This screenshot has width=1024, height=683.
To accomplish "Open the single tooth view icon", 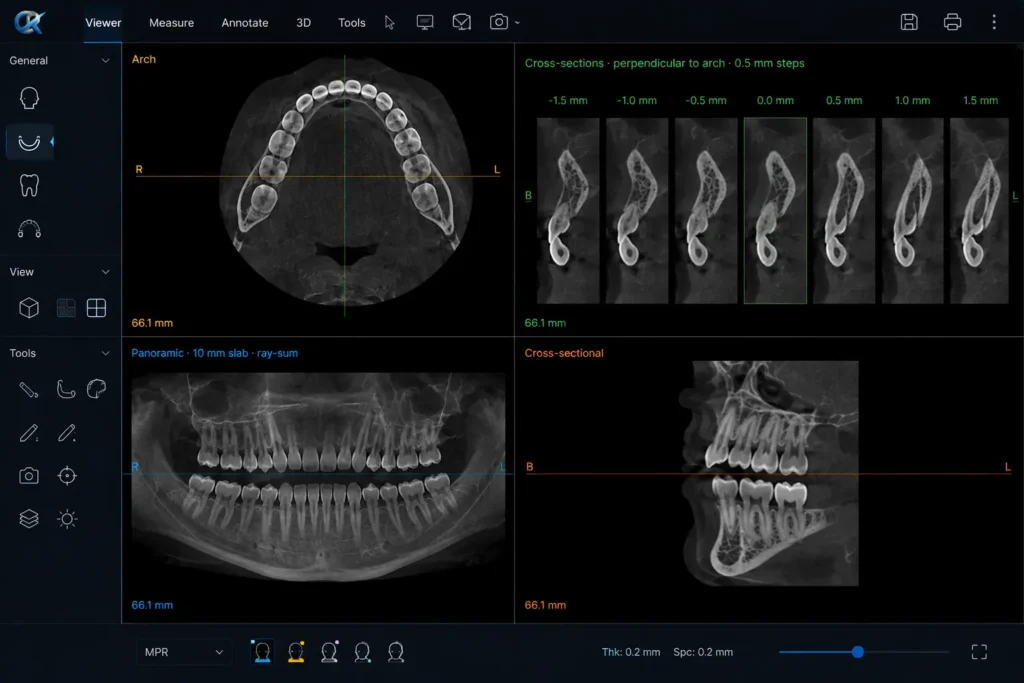I will [x=29, y=185].
